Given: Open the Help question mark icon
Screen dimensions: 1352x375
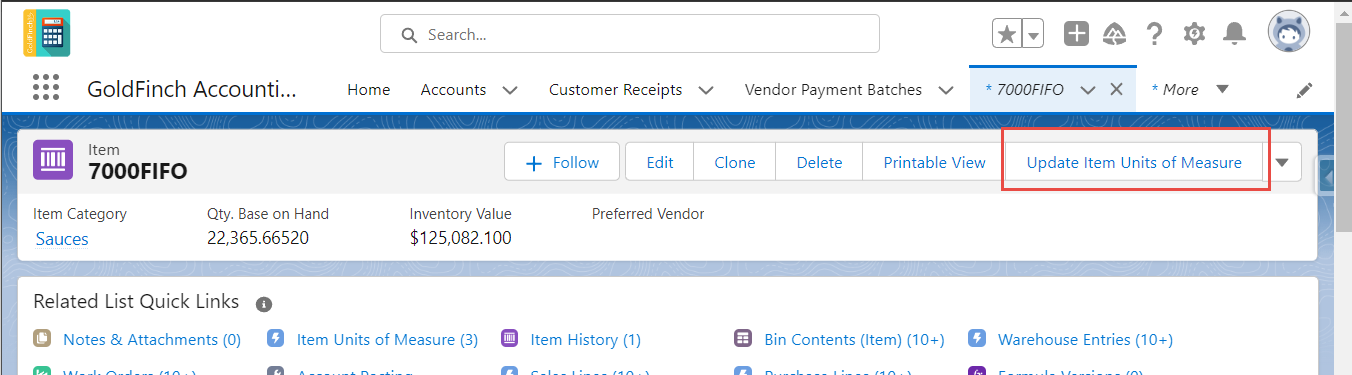Looking at the screenshot, I should (x=1154, y=34).
